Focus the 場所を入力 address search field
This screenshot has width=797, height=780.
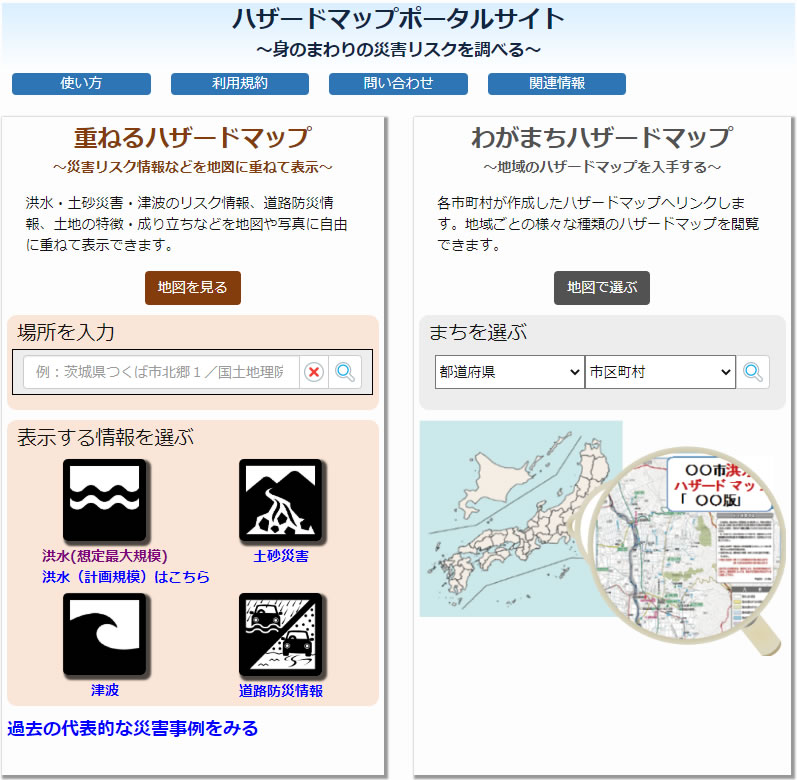(161, 372)
